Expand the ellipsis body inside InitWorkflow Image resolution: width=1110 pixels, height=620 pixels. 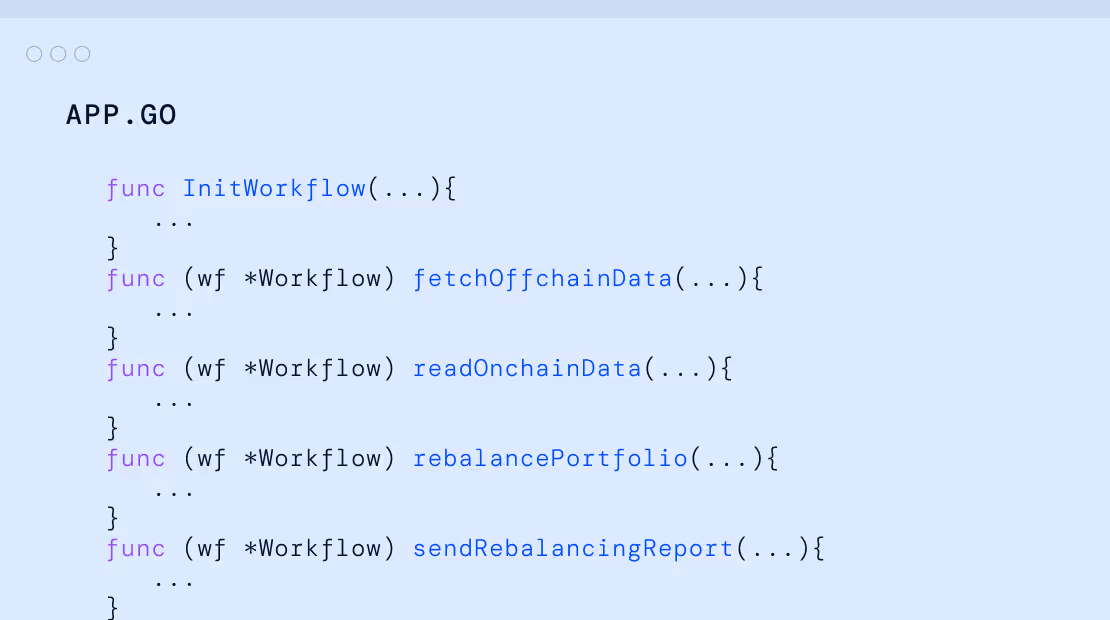click(174, 224)
